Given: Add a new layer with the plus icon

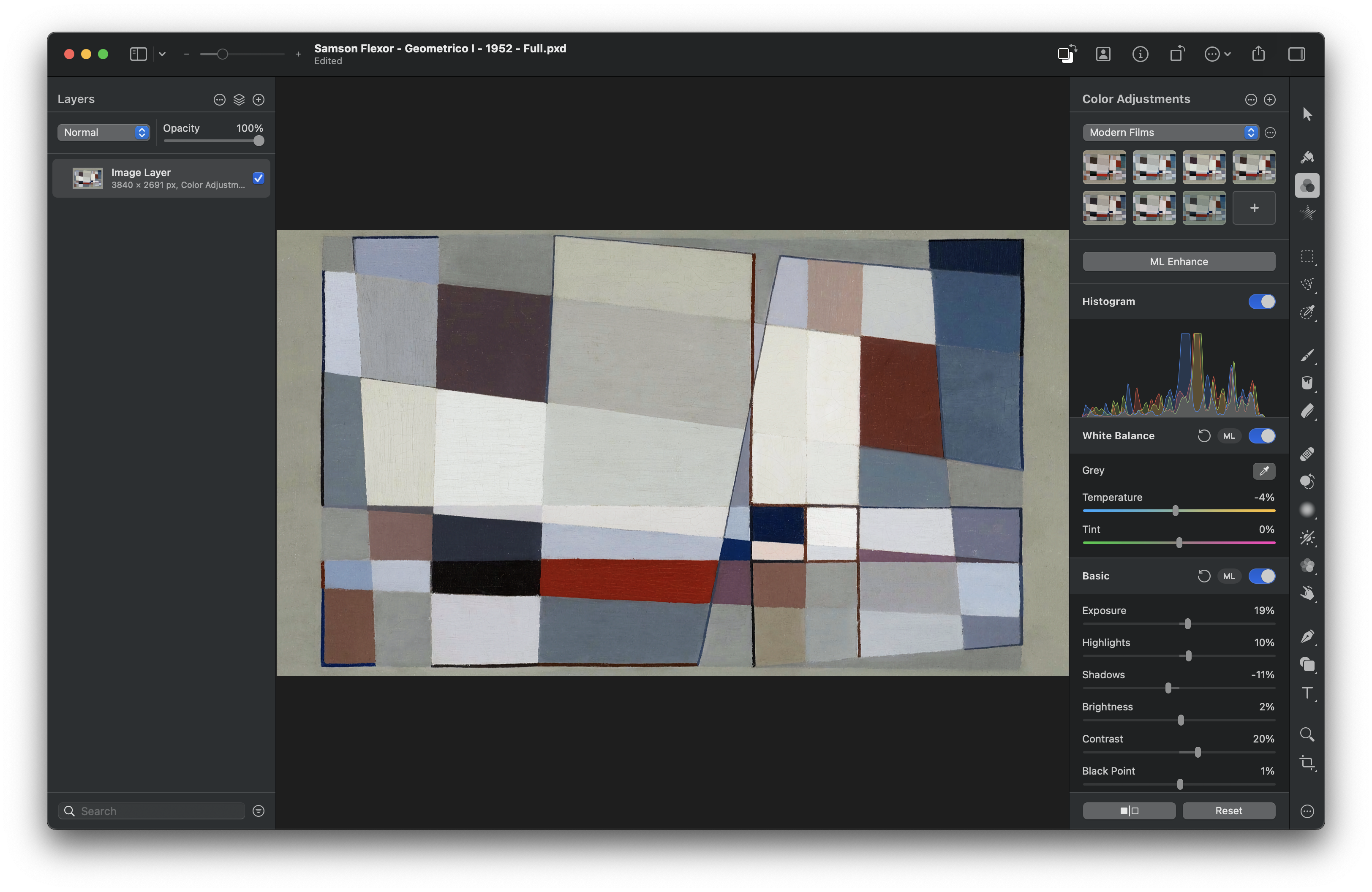Looking at the screenshot, I should (x=258, y=100).
